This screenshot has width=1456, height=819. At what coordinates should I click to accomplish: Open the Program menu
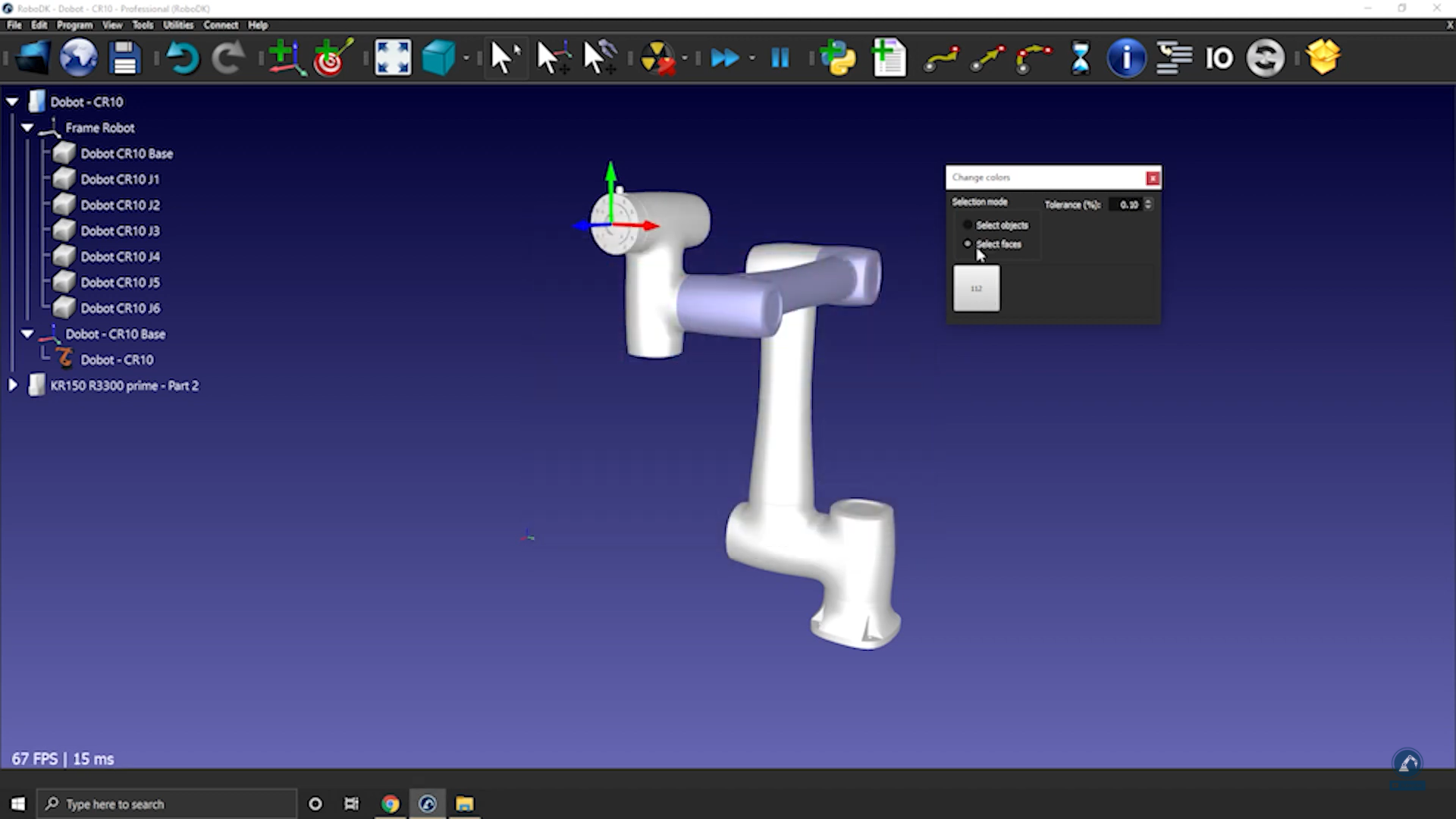point(74,25)
